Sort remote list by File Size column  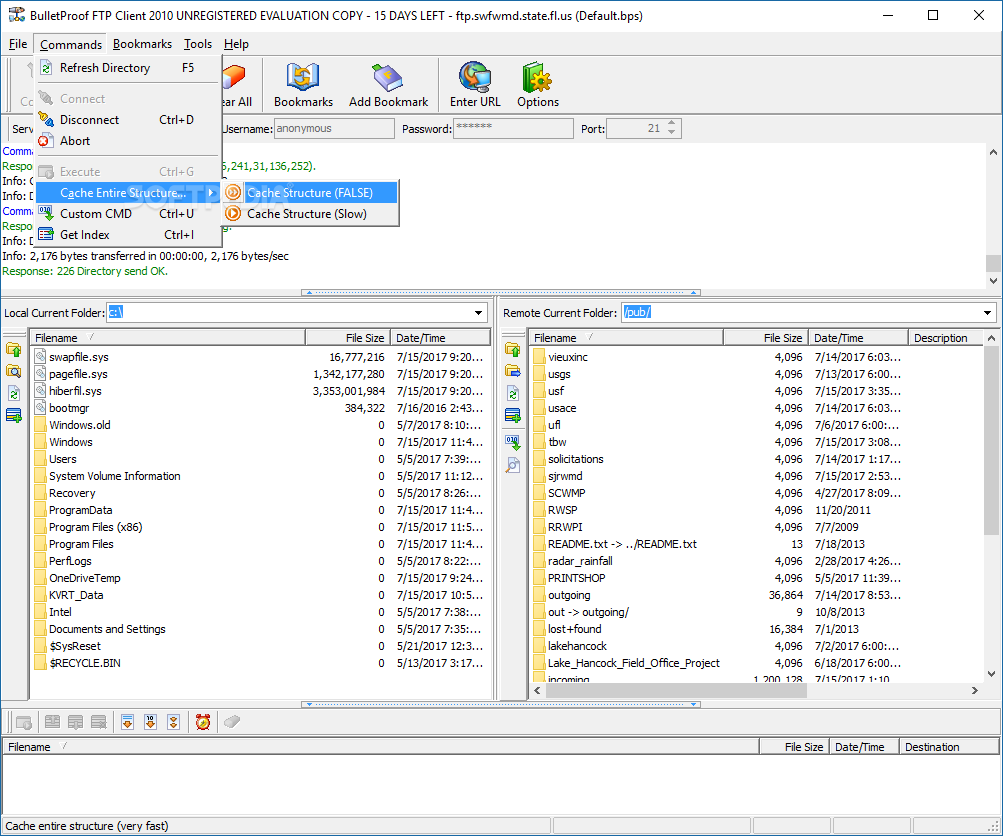click(766, 338)
